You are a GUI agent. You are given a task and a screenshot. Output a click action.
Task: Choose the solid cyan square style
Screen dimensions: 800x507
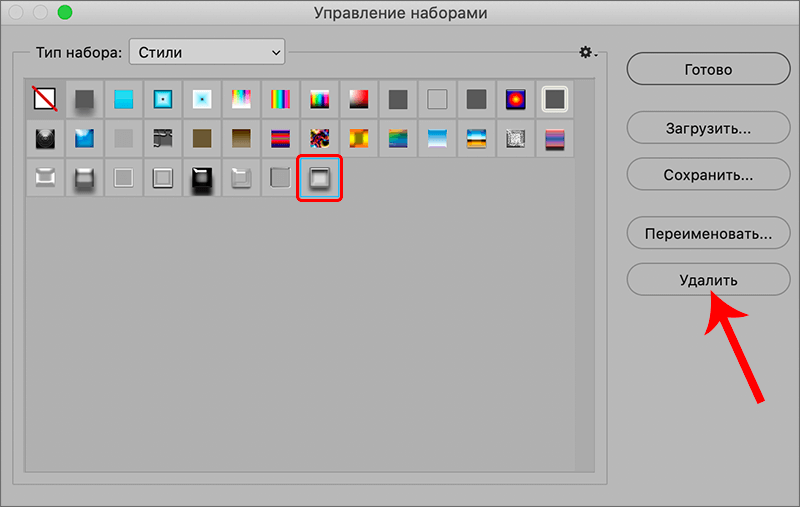(x=123, y=99)
